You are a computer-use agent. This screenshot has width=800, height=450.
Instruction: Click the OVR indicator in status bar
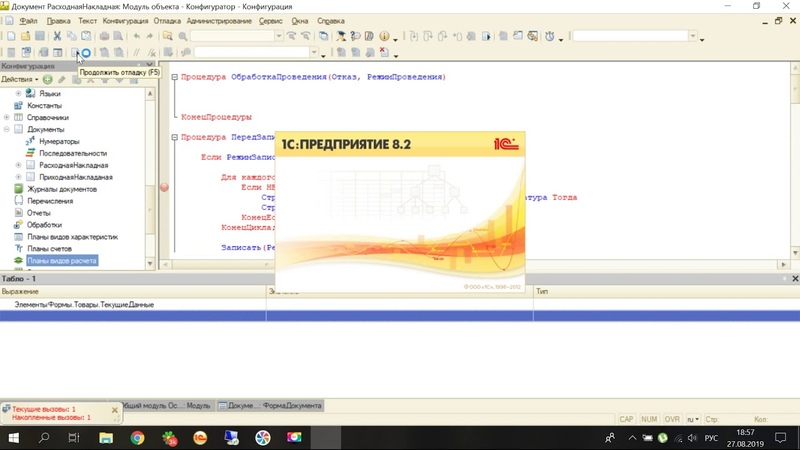coord(672,419)
